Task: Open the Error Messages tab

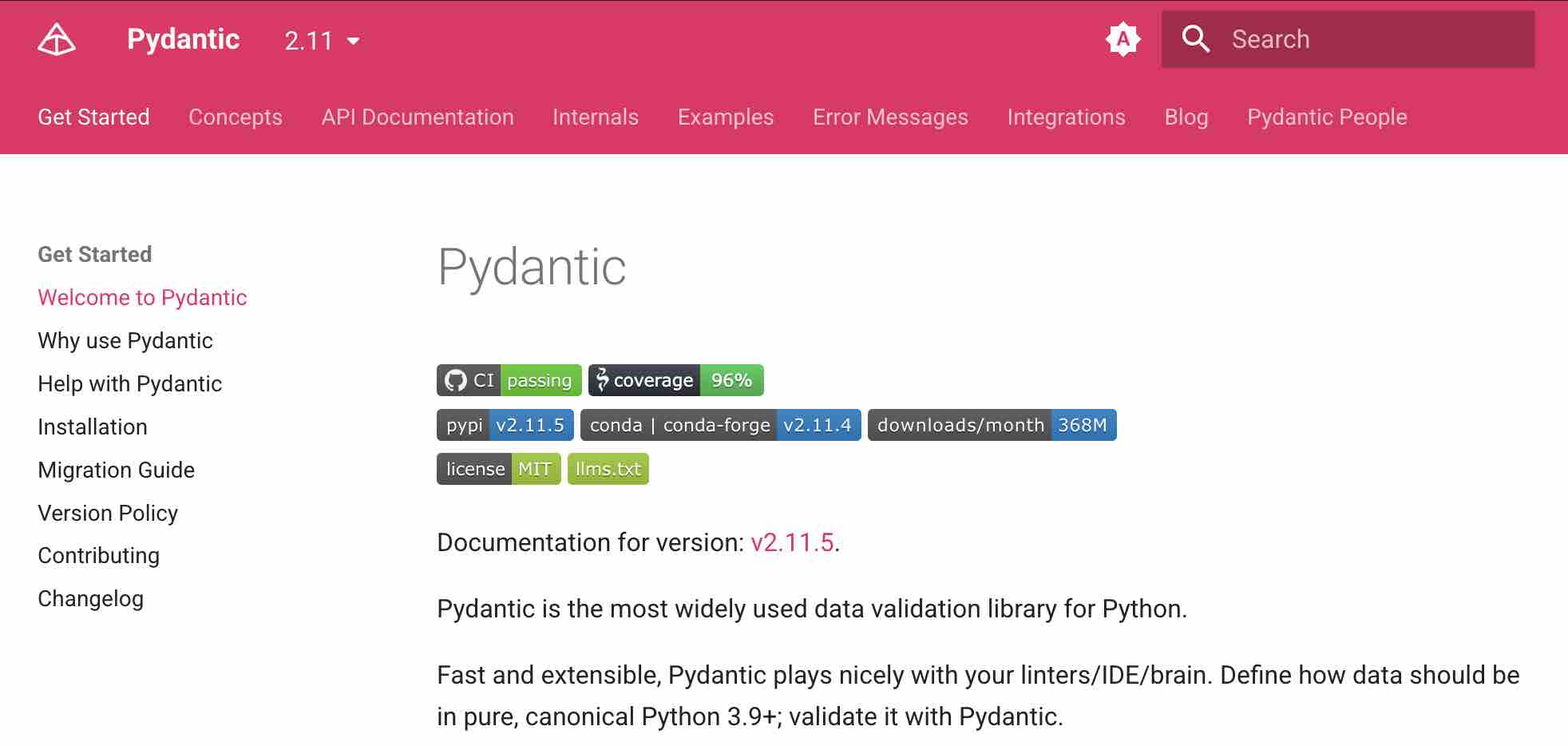Action: (890, 117)
